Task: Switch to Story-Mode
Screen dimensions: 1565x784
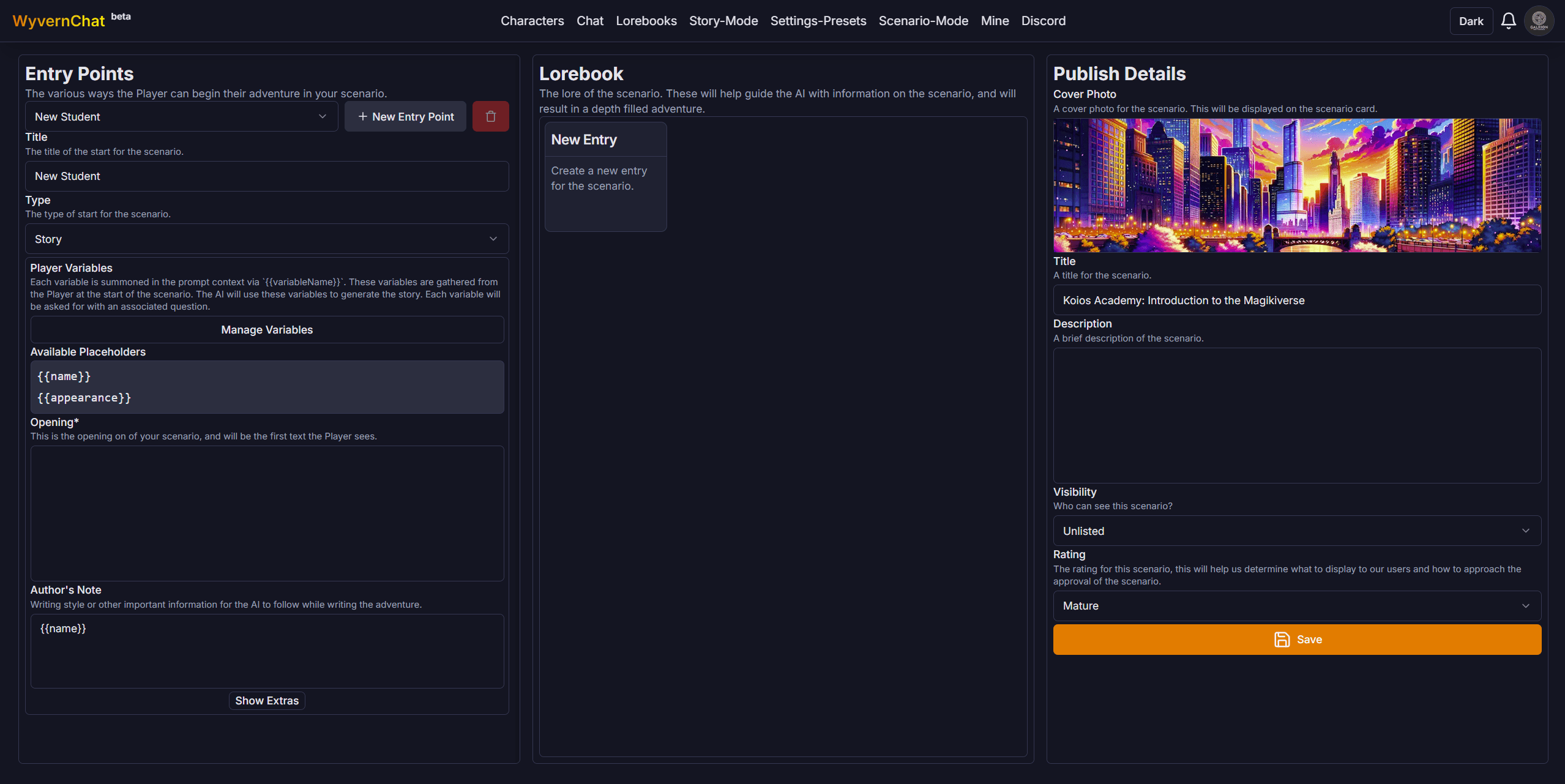Action: click(723, 21)
